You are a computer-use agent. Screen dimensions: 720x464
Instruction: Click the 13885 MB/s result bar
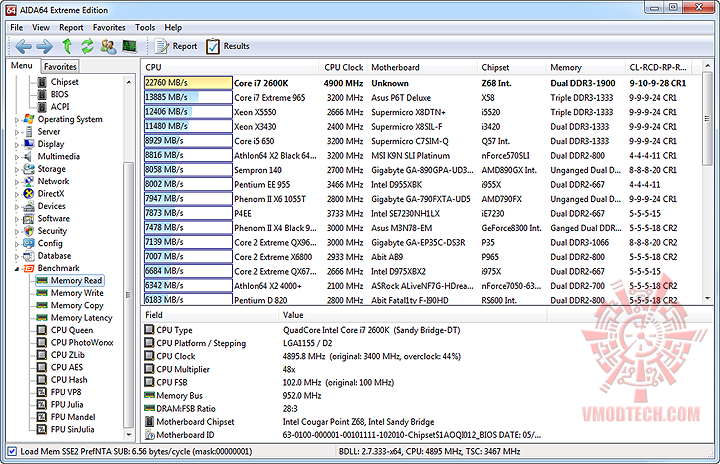pos(188,97)
